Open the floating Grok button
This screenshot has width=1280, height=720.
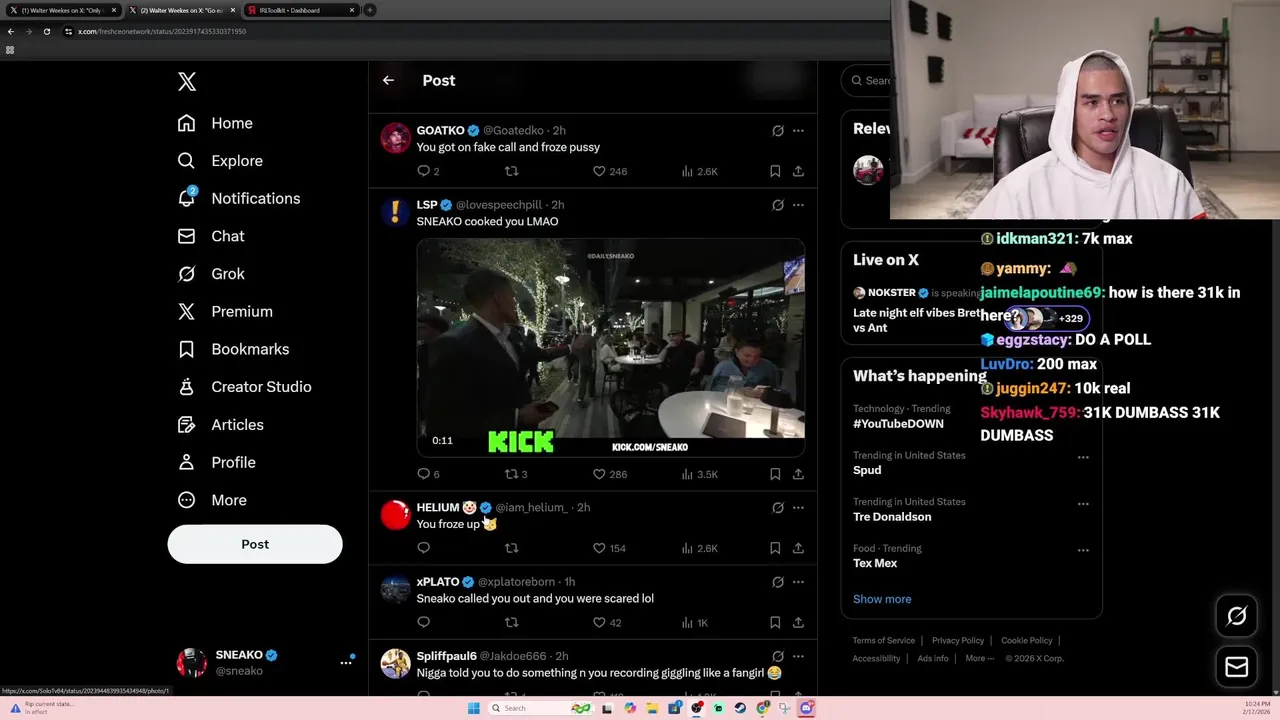(x=1236, y=616)
